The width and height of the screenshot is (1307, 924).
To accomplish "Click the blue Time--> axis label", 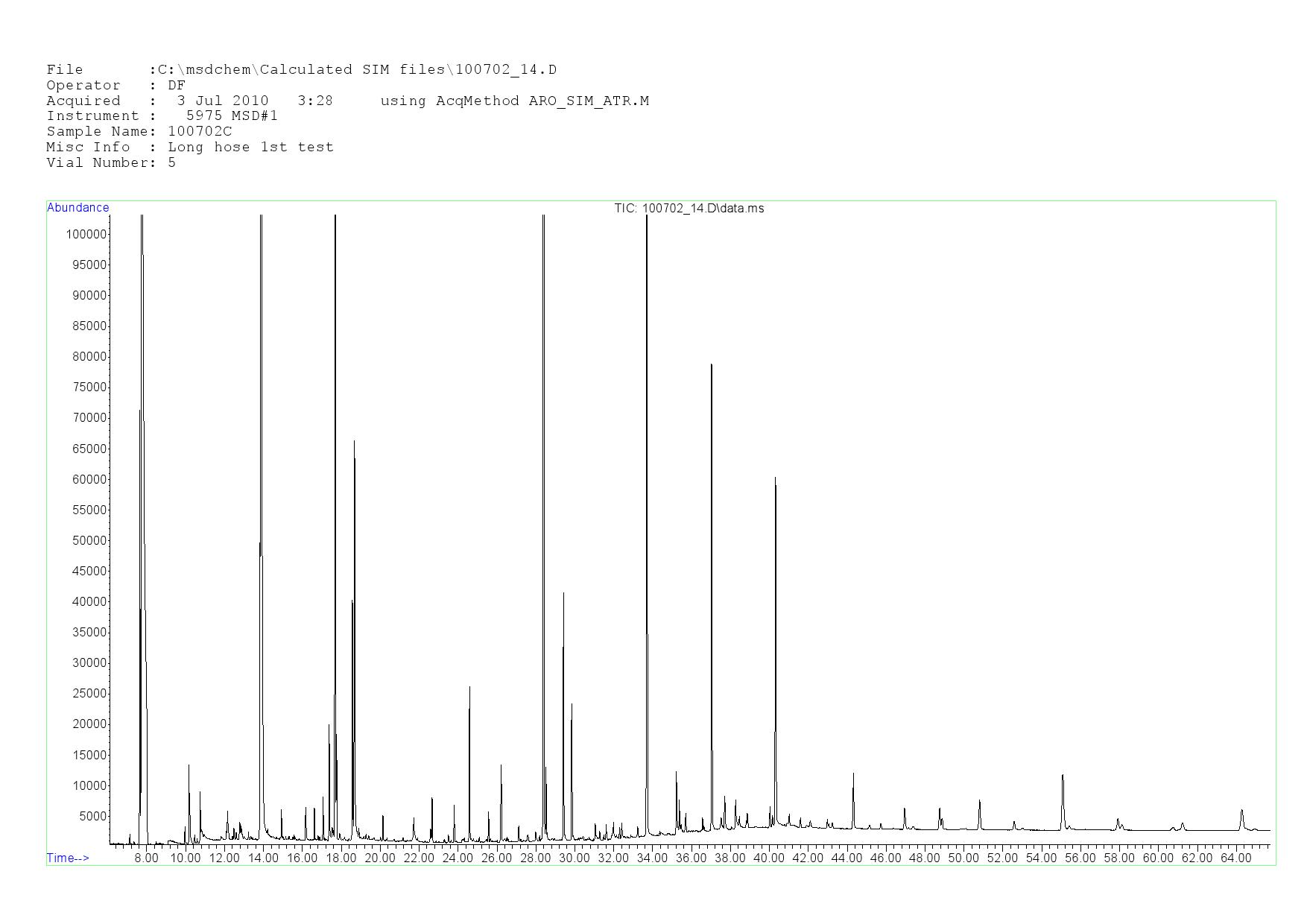I will click(x=68, y=858).
